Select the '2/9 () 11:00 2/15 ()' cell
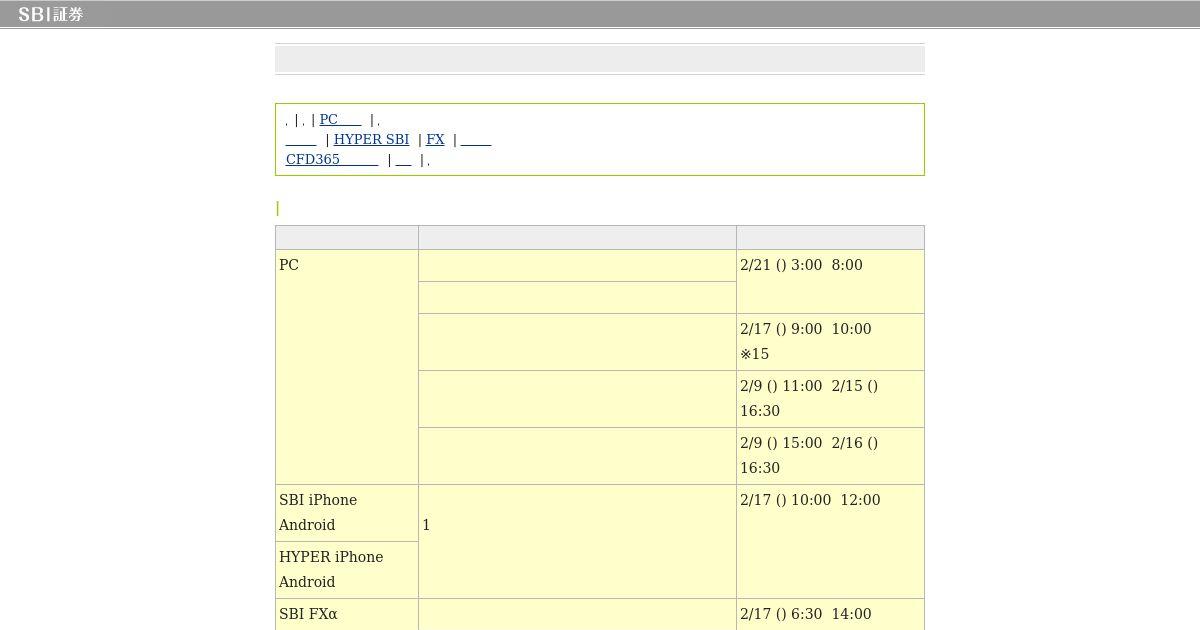 [x=830, y=399]
